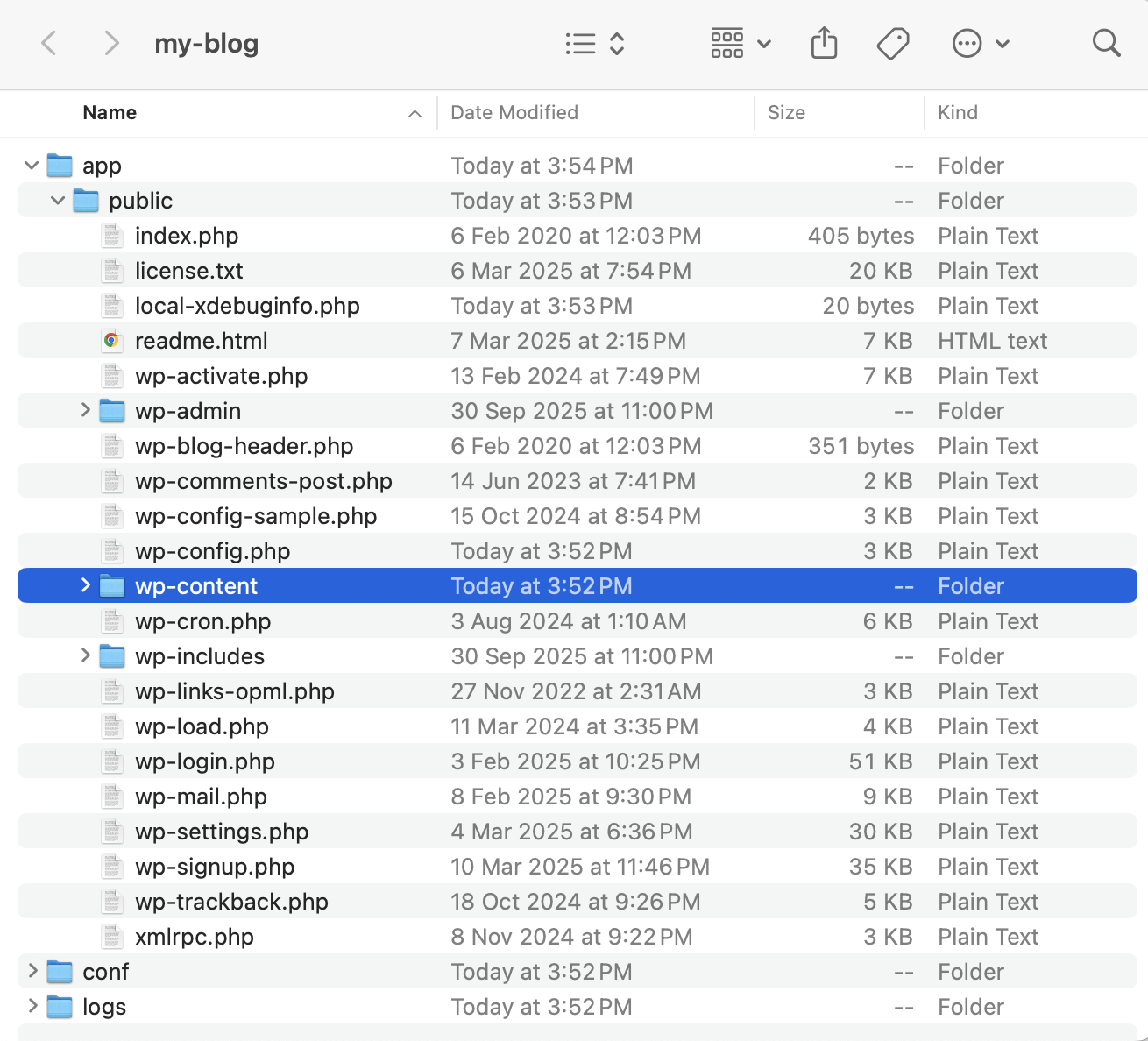The width and height of the screenshot is (1148, 1041).
Task: Select the wp-config-sample.php file name
Action: pos(256,516)
